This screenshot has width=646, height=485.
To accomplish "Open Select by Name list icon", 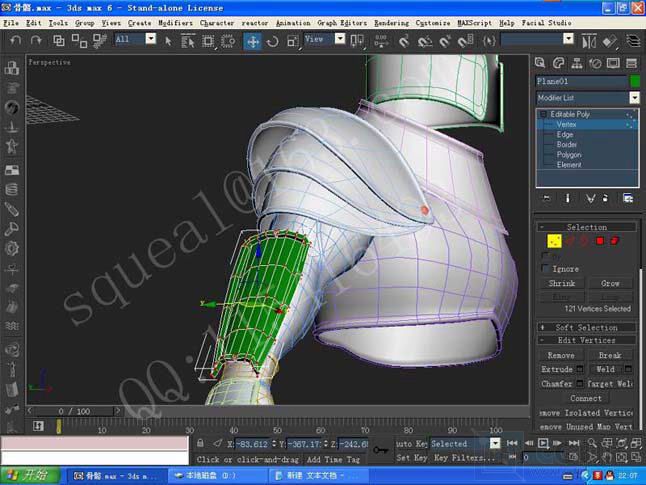I will tap(188, 41).
